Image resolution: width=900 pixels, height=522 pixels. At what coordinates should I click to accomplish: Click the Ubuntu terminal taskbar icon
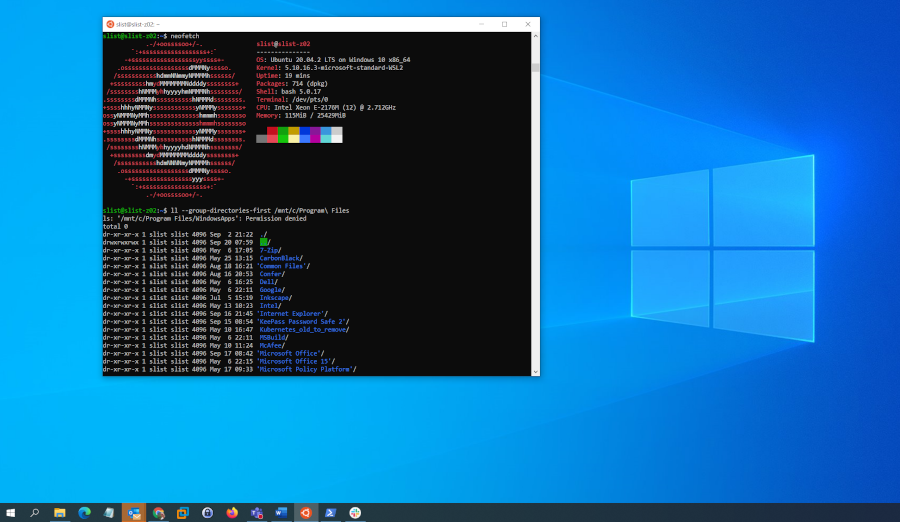306,512
